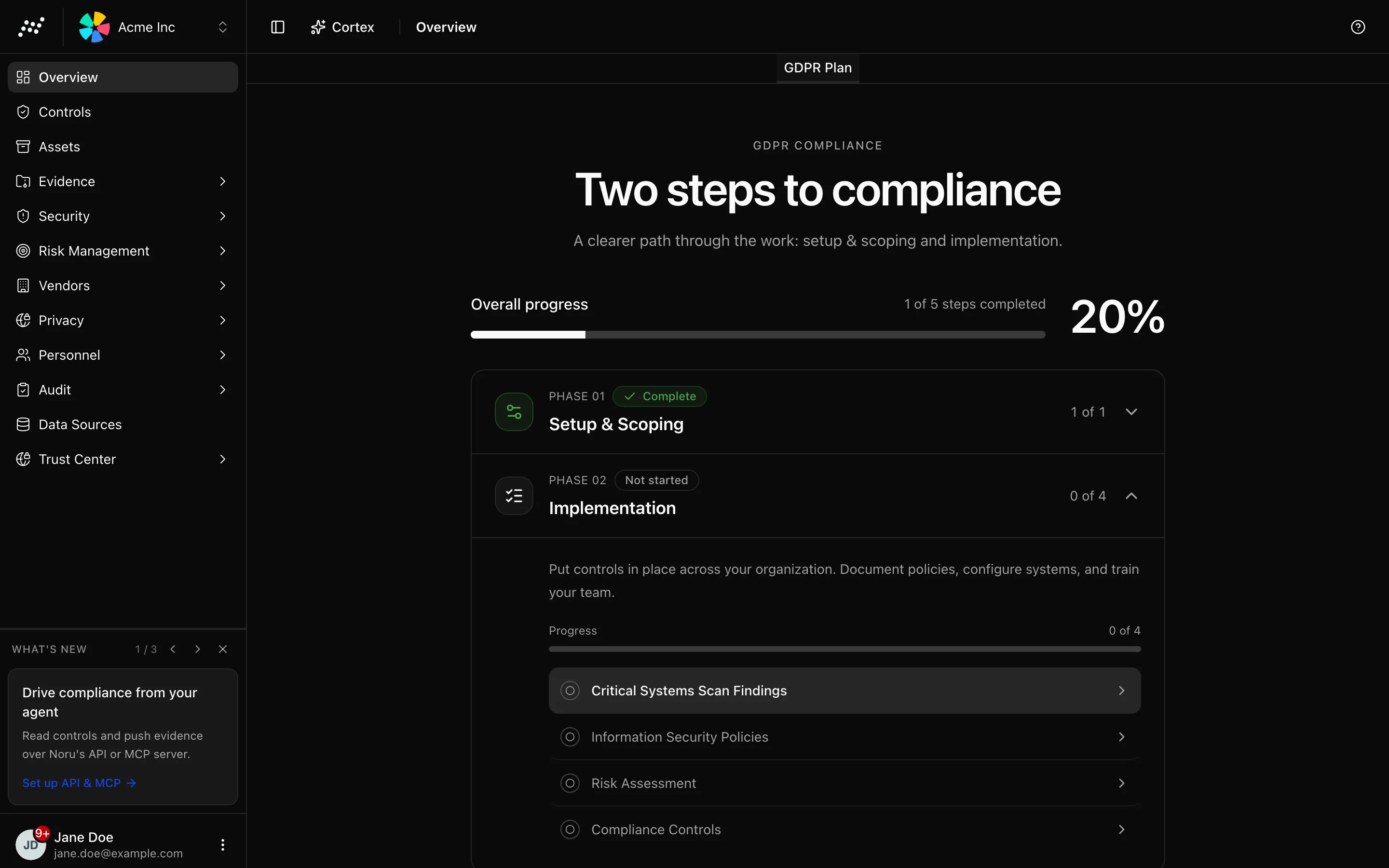Screen dimensions: 1389x868
Task: Open Overview in the sidebar
Action: tap(123, 77)
